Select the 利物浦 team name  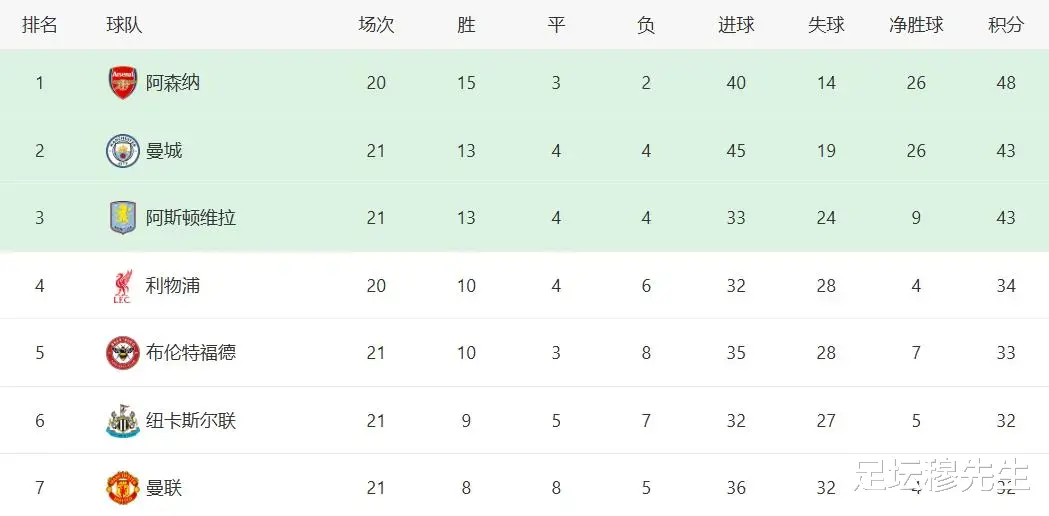tap(173, 286)
